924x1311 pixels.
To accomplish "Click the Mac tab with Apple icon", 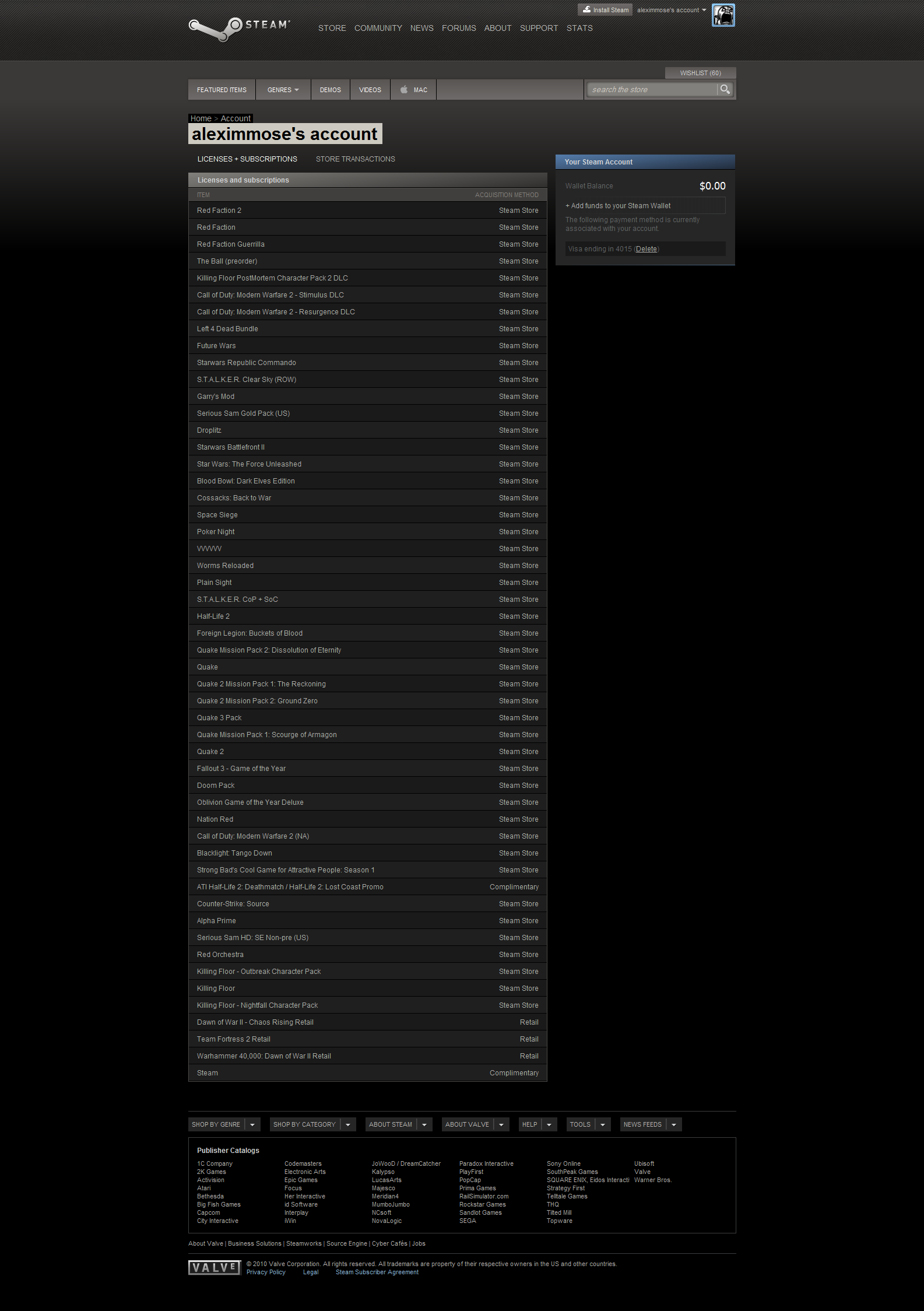I will tap(414, 90).
